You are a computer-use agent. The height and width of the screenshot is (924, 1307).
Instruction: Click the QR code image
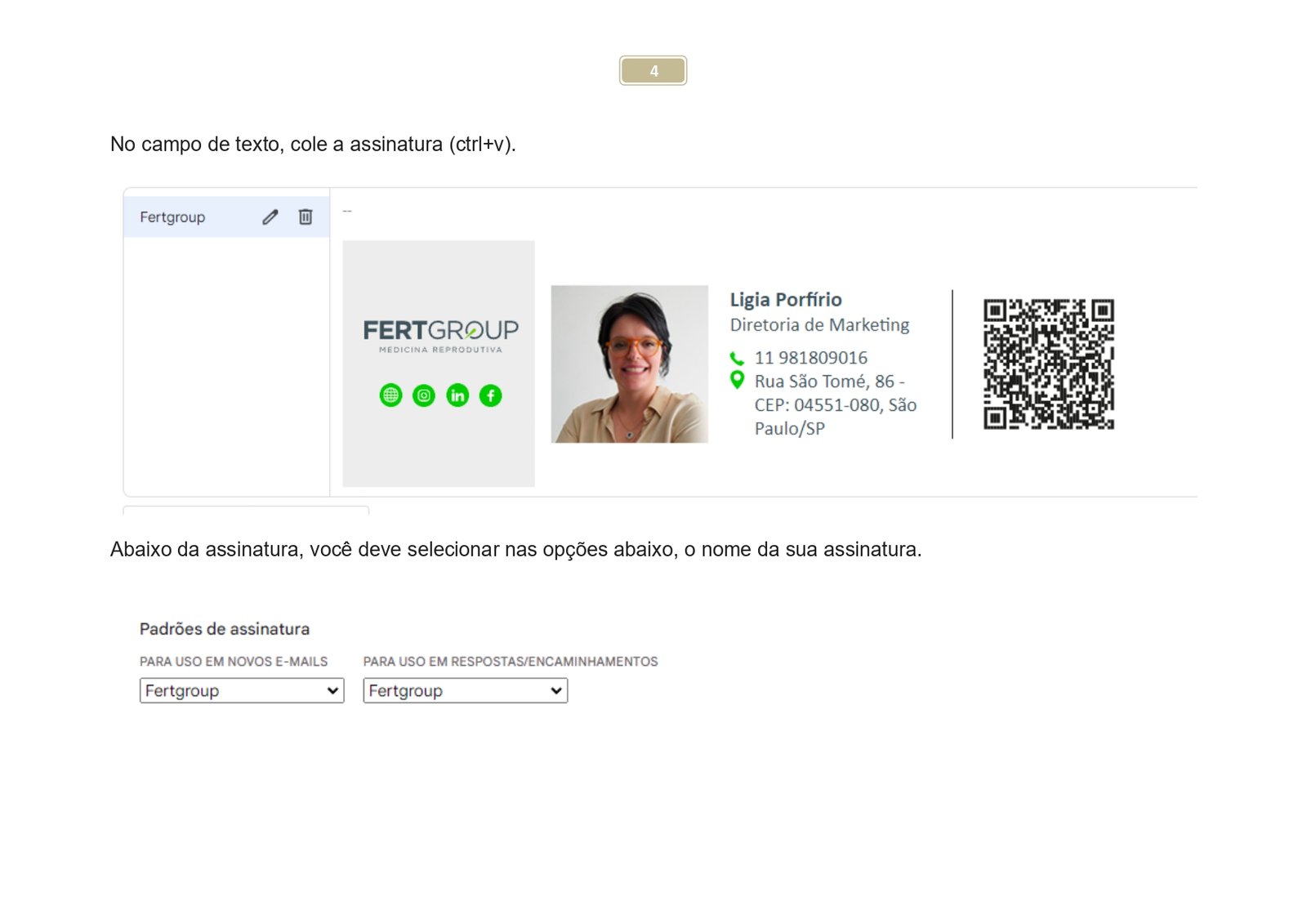1048,364
